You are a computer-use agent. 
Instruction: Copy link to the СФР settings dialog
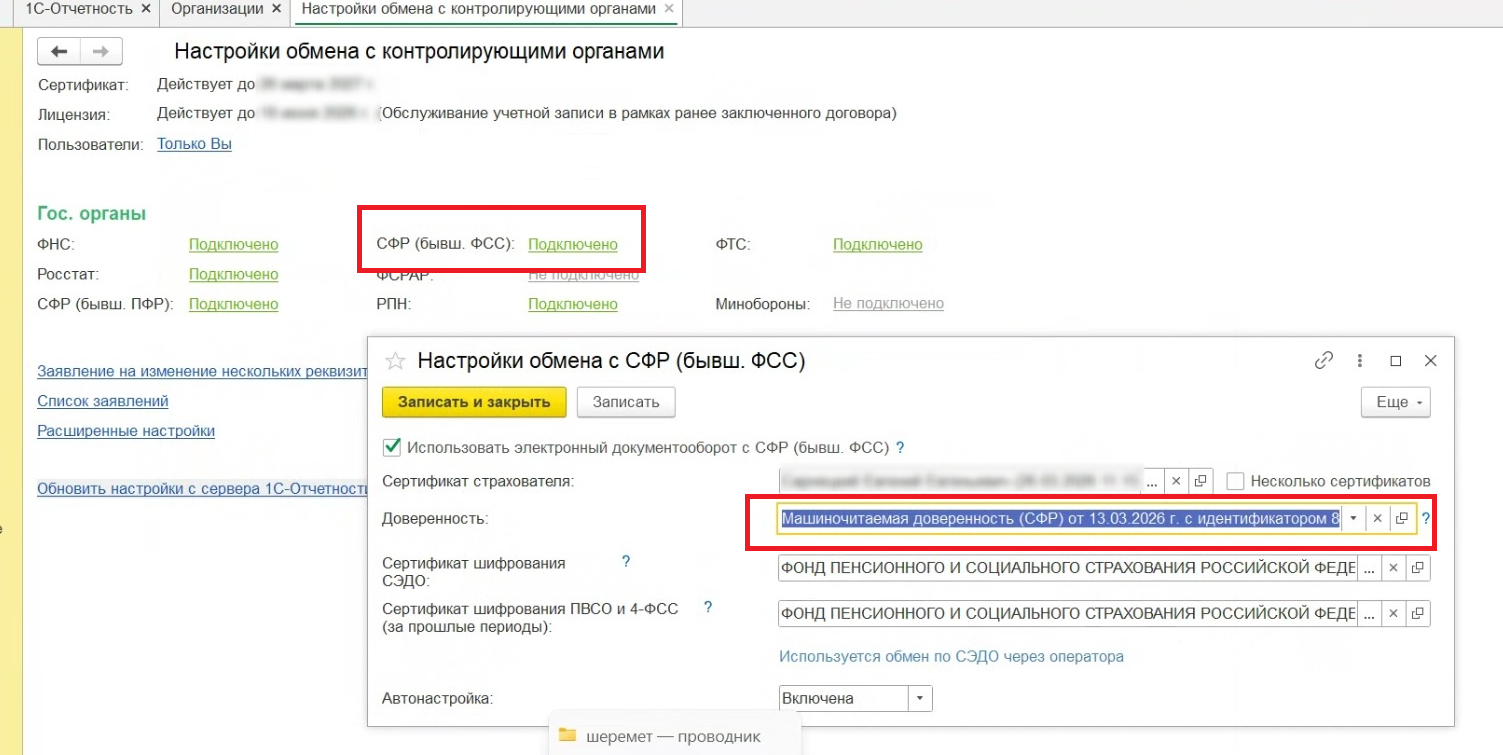coord(1324,360)
